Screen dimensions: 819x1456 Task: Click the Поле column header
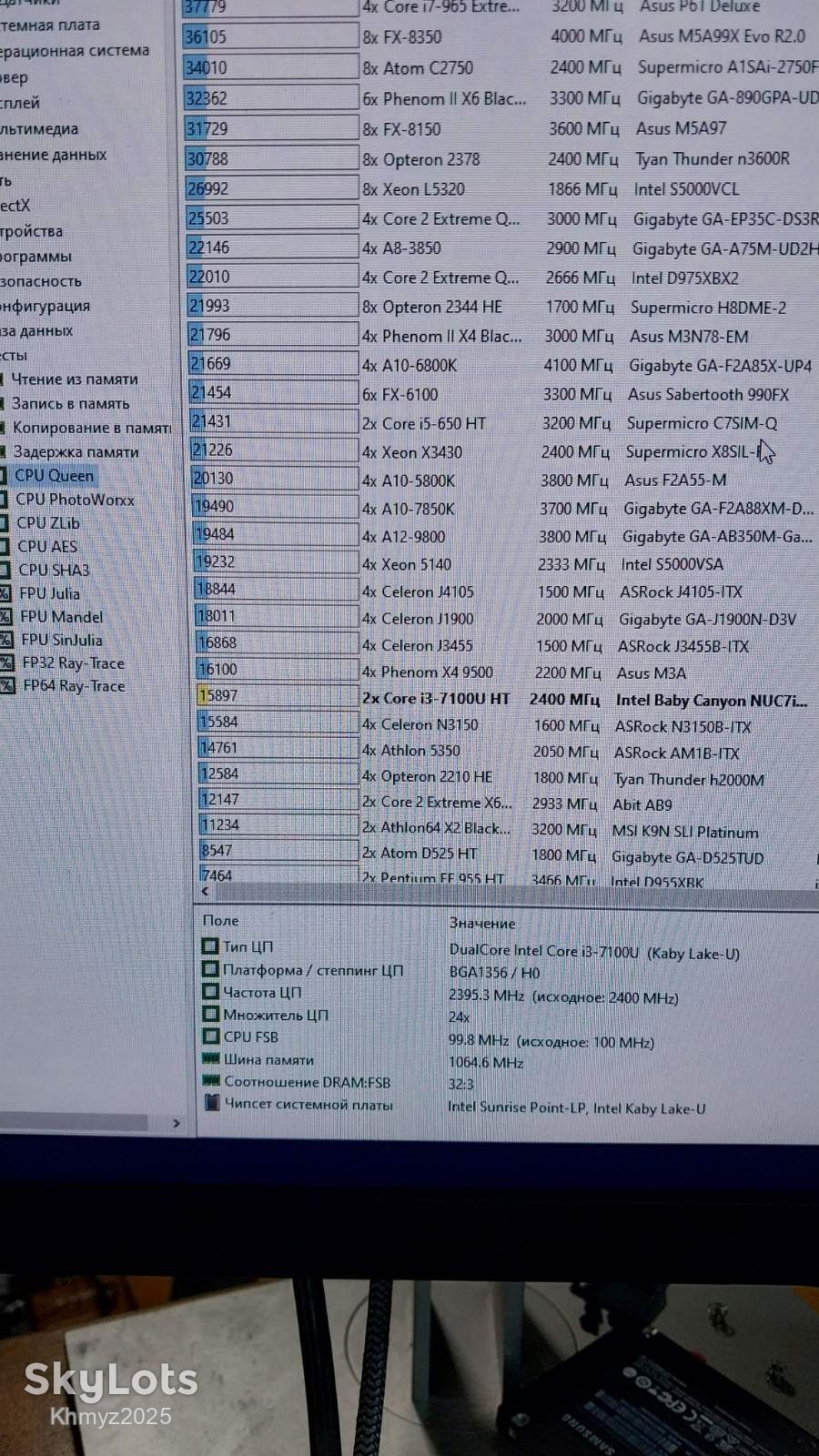point(220,921)
